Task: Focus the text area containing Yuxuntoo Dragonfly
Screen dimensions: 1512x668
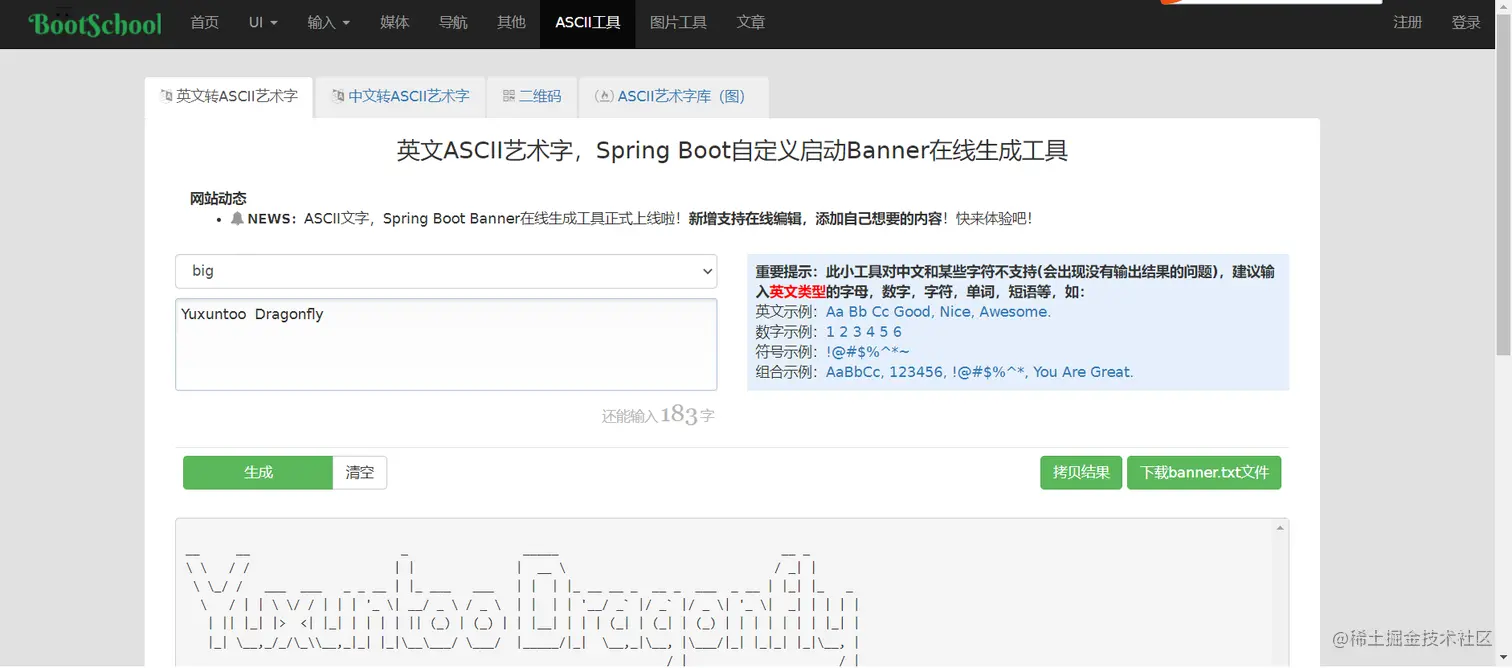Action: (x=446, y=344)
